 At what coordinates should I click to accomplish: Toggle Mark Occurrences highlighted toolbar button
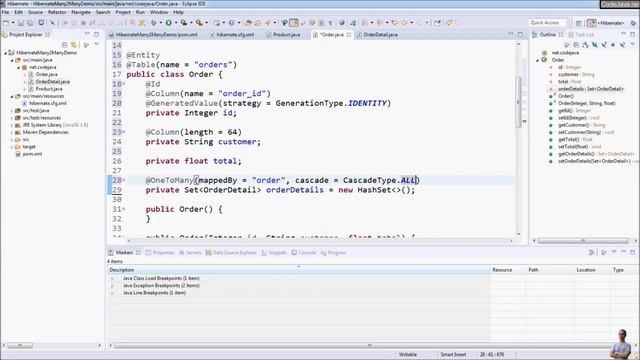pos(293,23)
